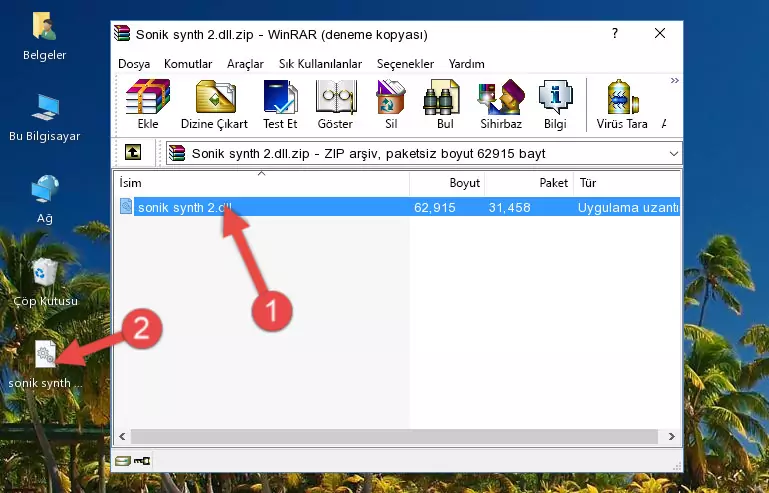This screenshot has height=493, width=769.
Task: Expand hidden toolbar buttons chevron
Action: 675,80
